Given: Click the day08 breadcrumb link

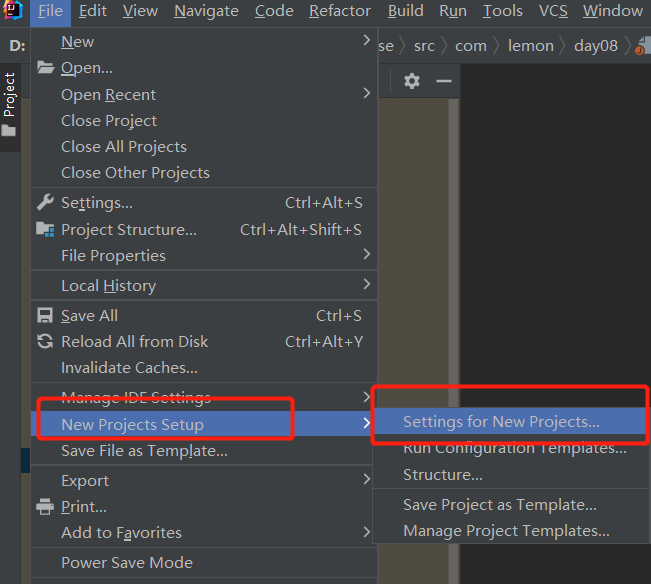Looking at the screenshot, I should pyautogui.click(x=596, y=46).
